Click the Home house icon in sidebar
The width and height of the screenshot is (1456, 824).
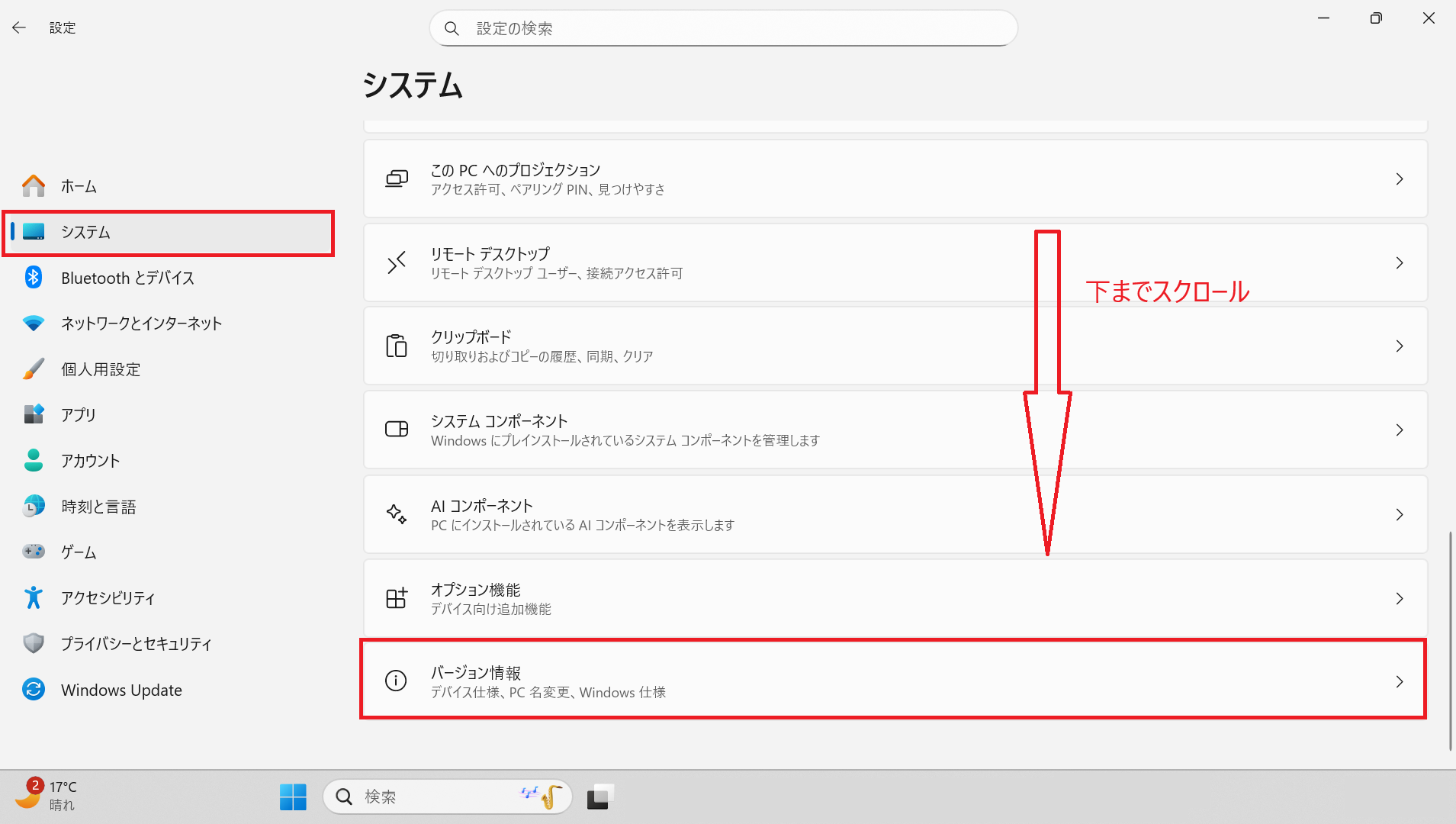[34, 186]
